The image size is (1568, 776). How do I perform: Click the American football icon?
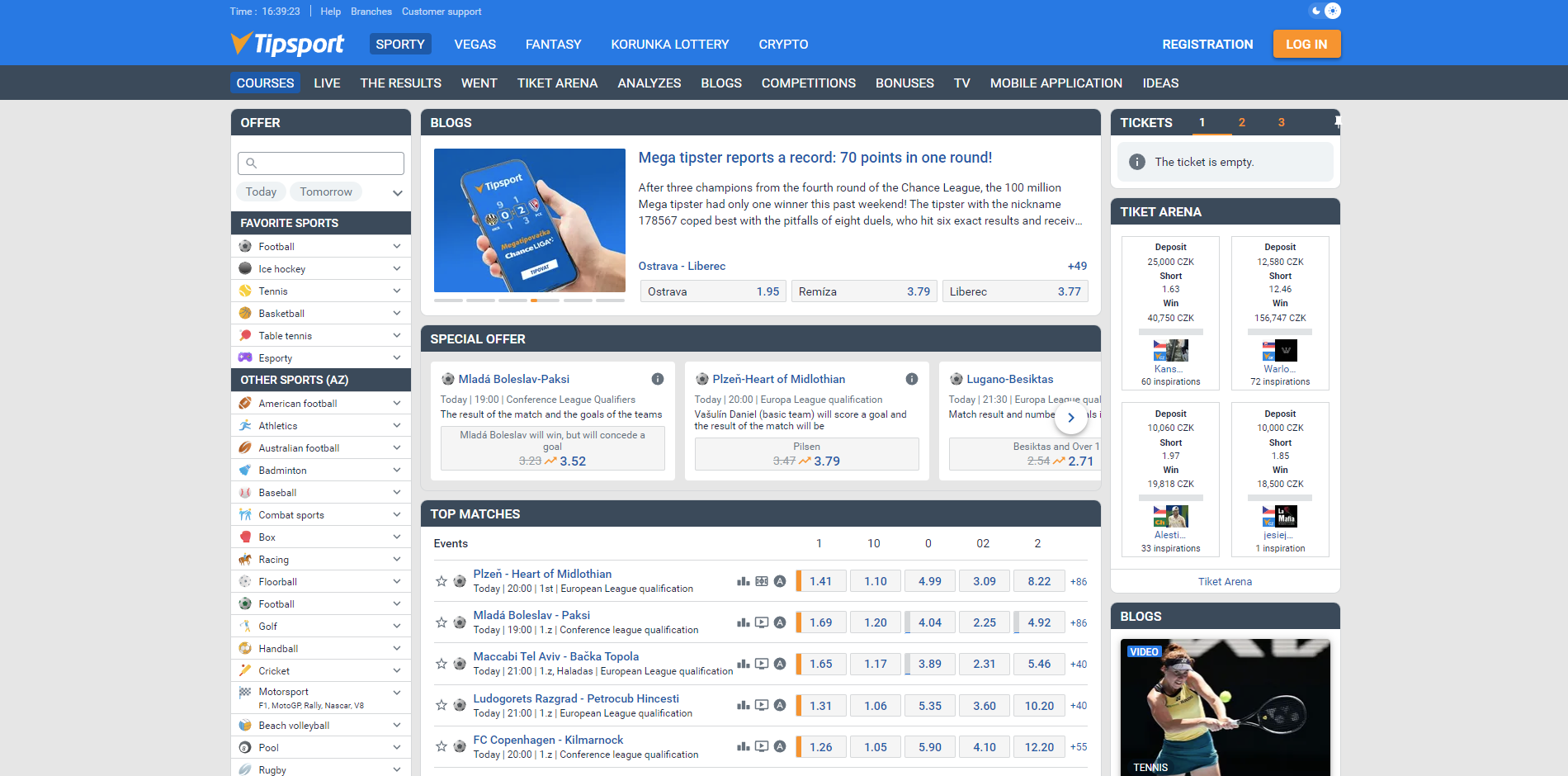point(245,403)
